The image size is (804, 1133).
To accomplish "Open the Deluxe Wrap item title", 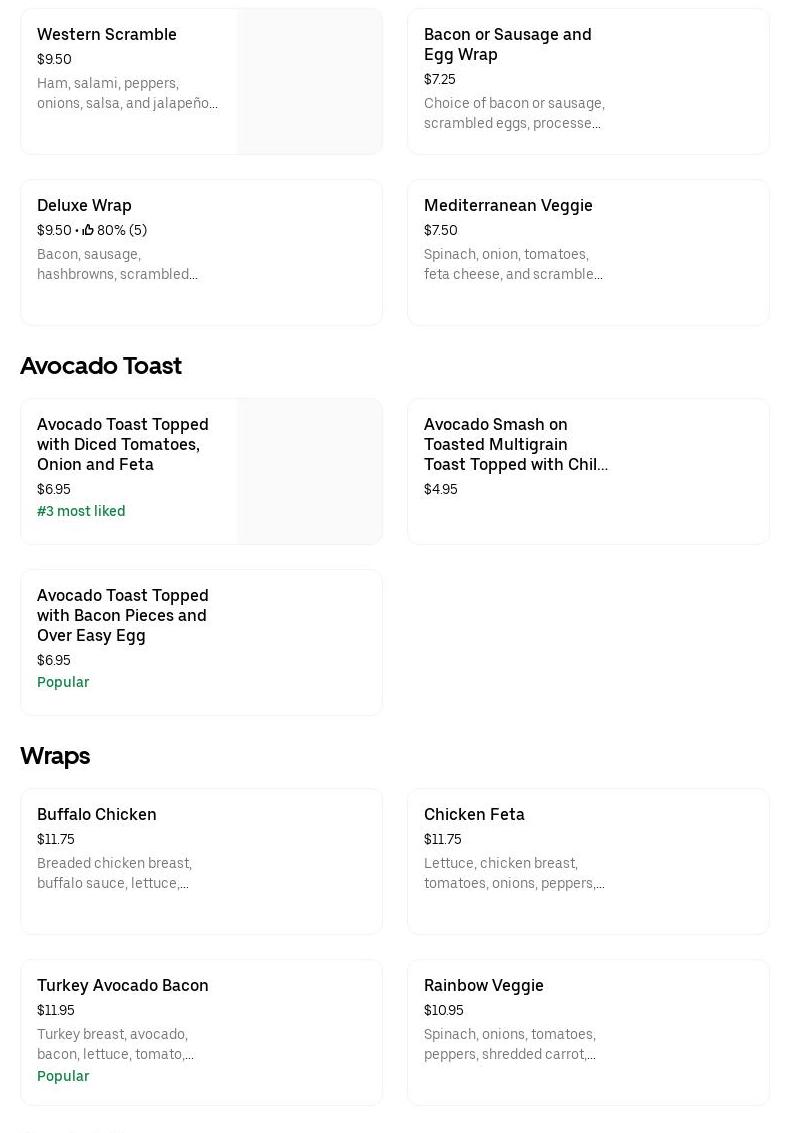I will pyautogui.click(x=84, y=206).
